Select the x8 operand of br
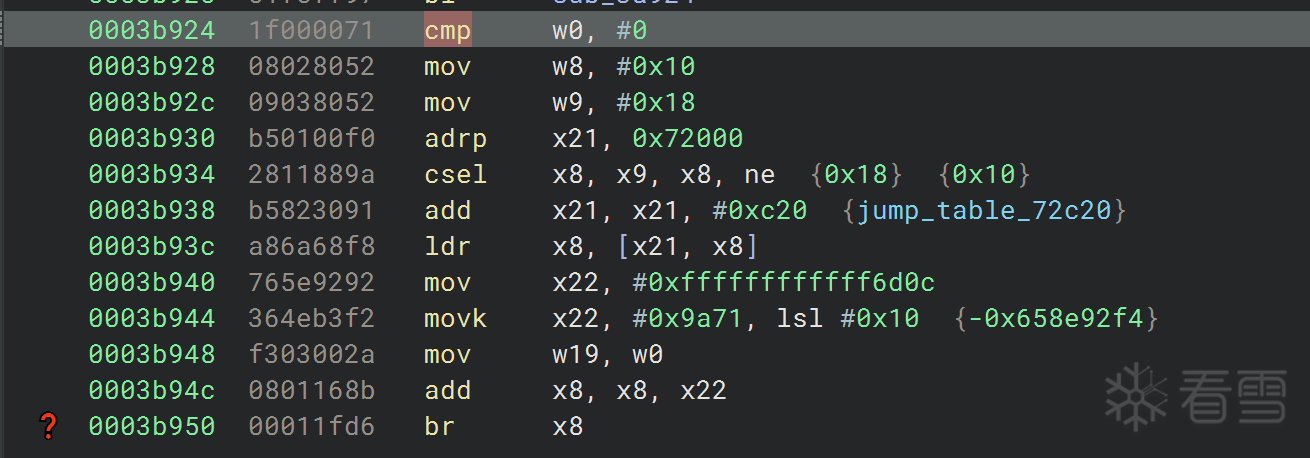This screenshot has width=1310, height=458. pos(567,427)
